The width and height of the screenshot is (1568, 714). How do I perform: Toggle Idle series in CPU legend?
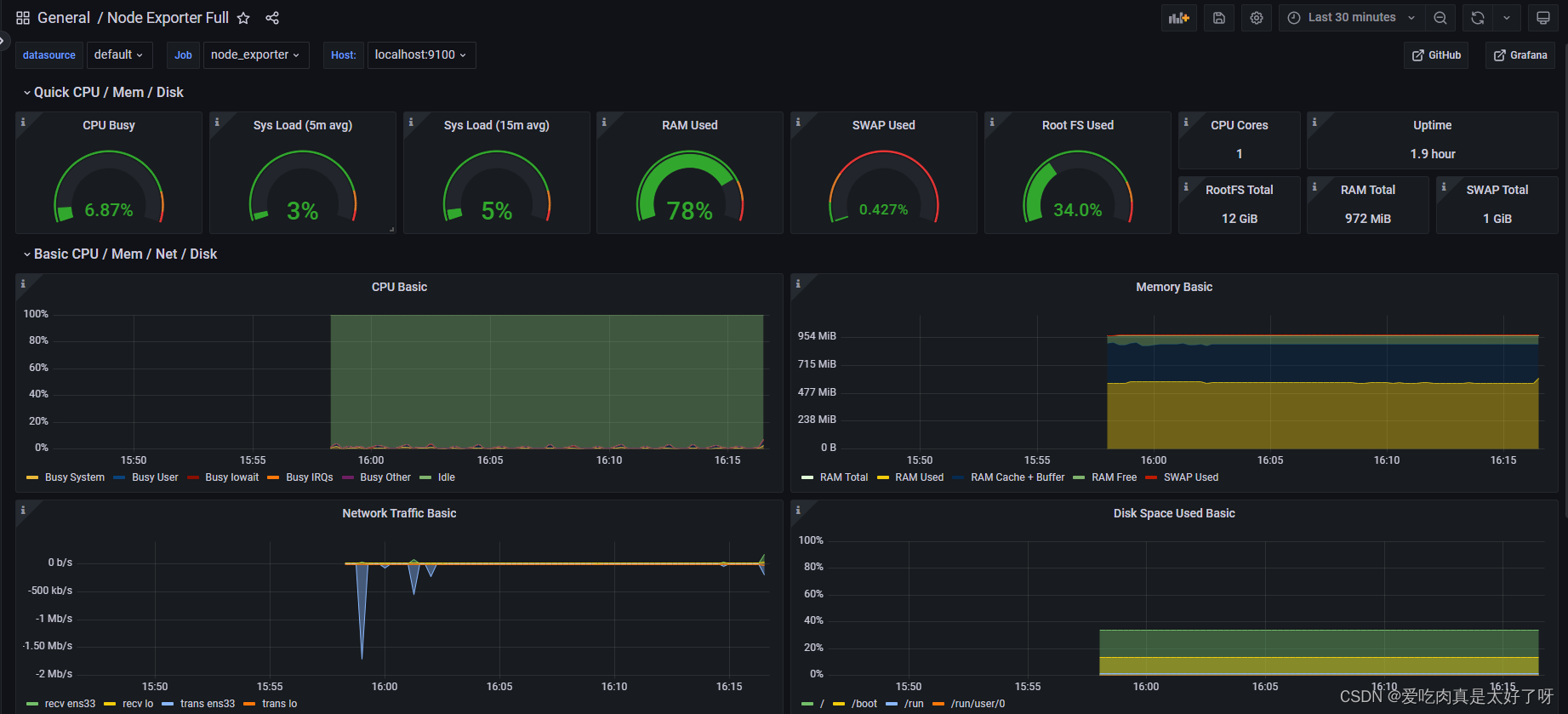[x=447, y=477]
